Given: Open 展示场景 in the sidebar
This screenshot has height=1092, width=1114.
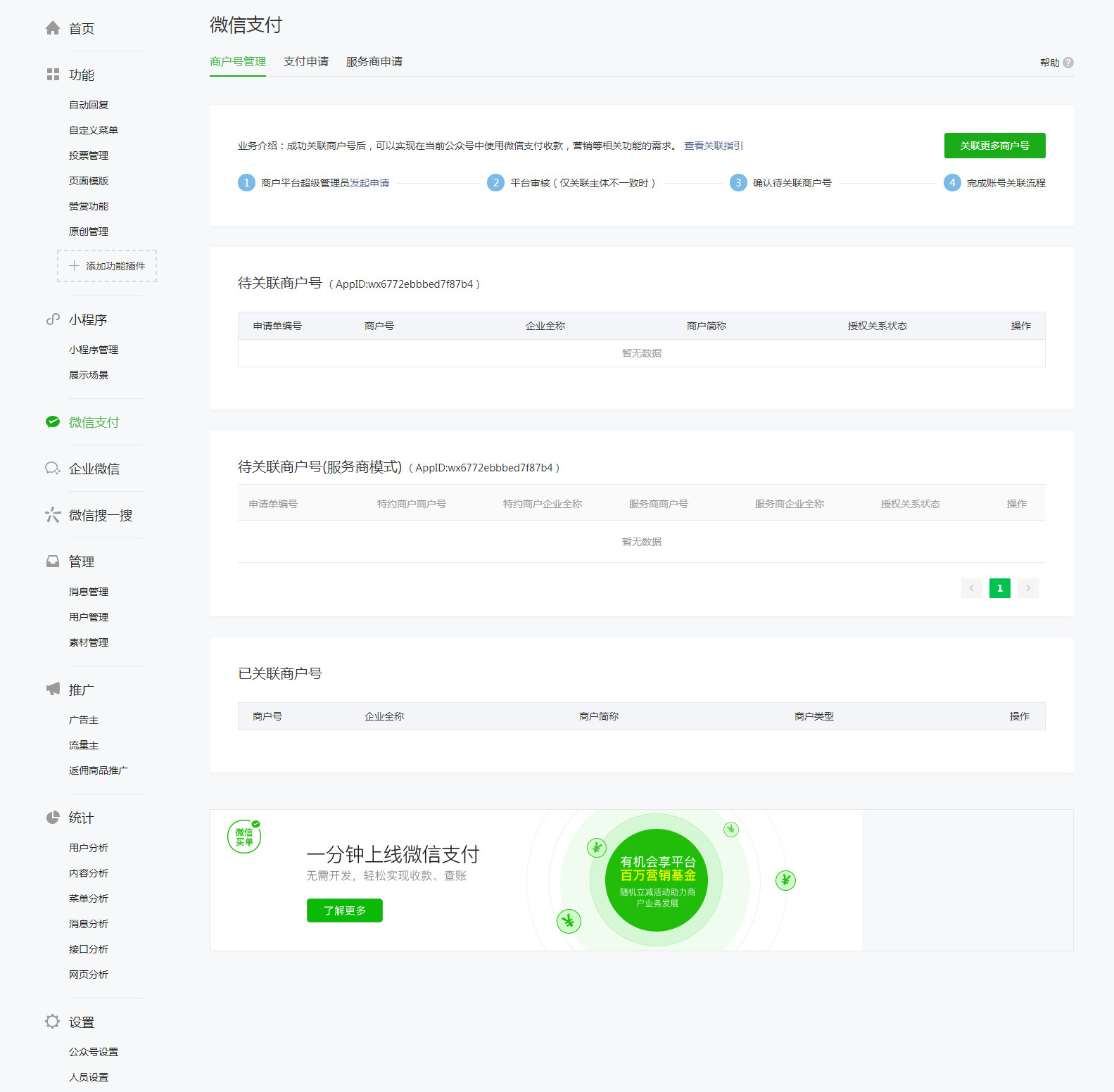Looking at the screenshot, I should pos(89,375).
